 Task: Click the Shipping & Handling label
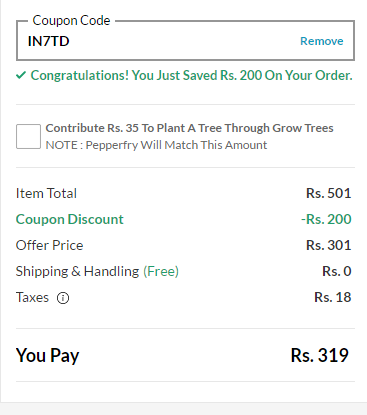click(77, 271)
